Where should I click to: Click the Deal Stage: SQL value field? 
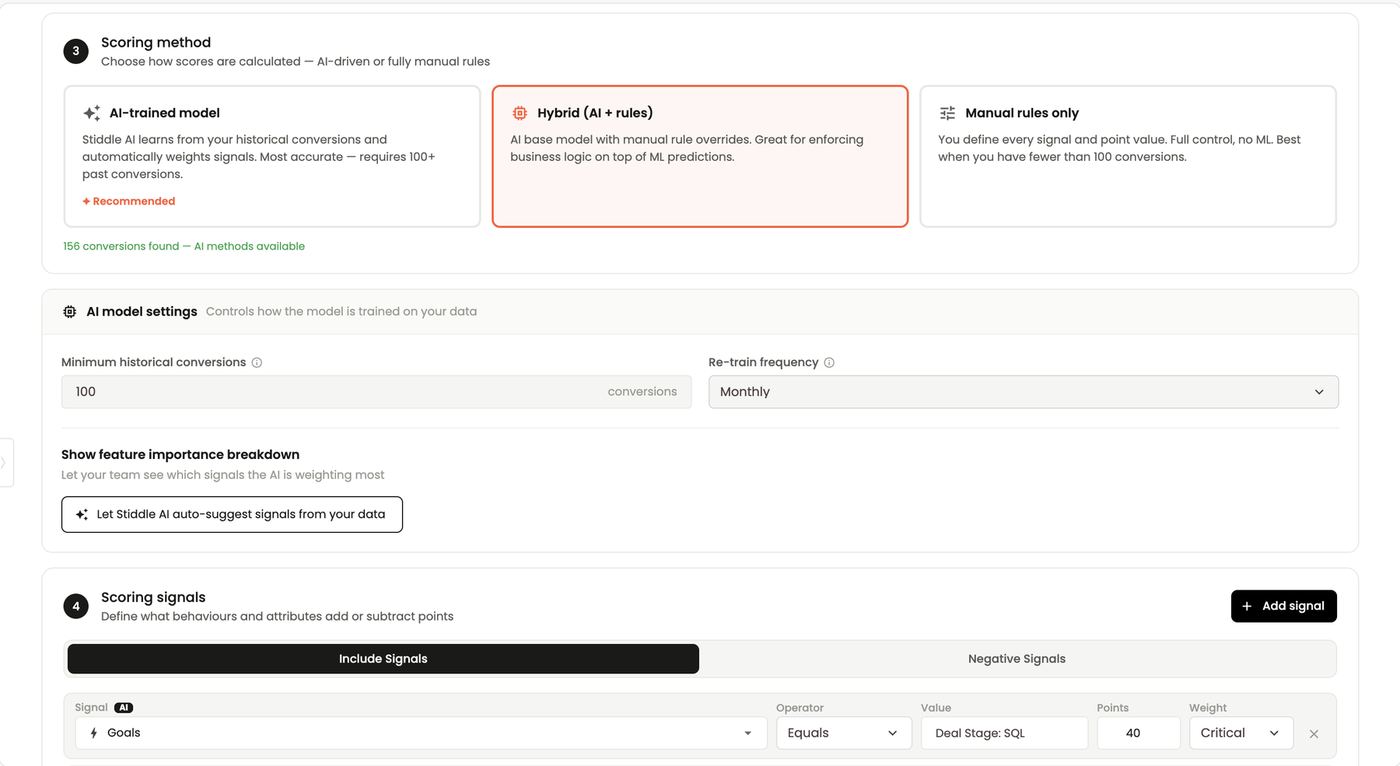click(x=1004, y=733)
